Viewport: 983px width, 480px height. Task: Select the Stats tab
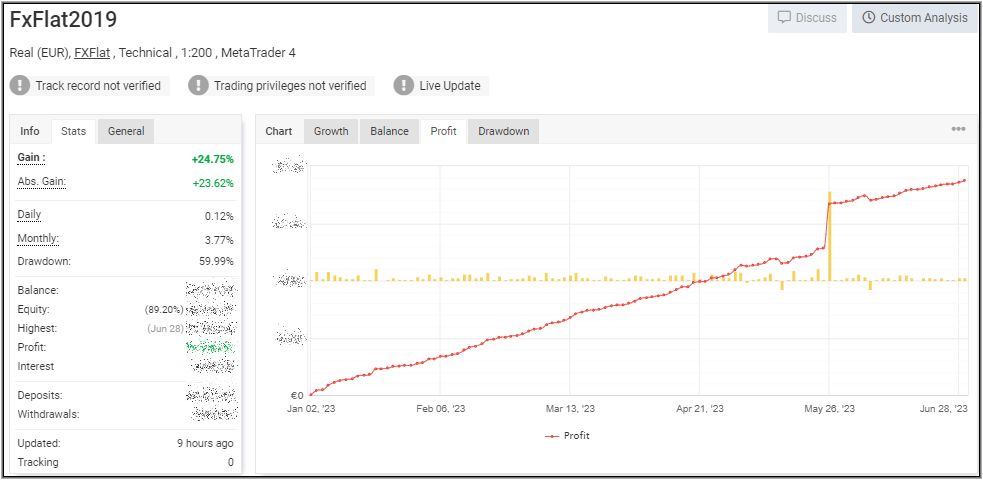(73, 131)
